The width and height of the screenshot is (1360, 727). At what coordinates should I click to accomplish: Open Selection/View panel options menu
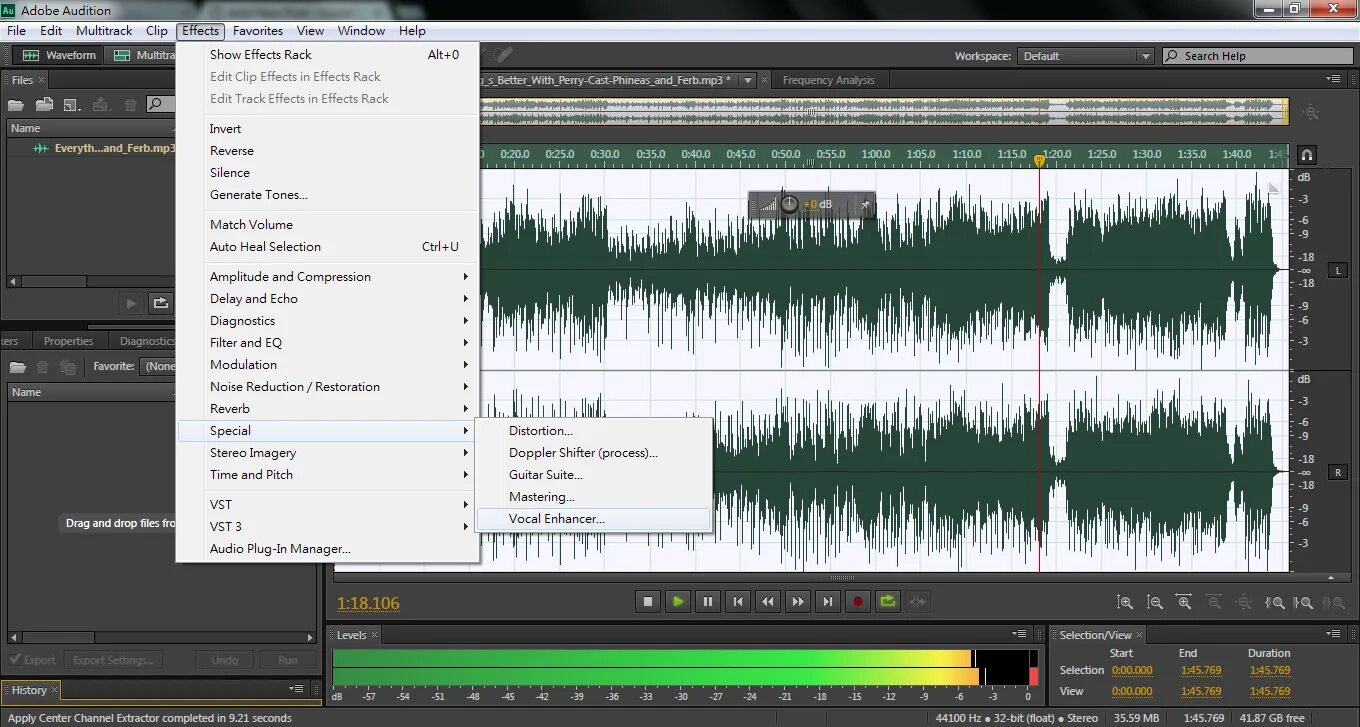coord(1333,633)
